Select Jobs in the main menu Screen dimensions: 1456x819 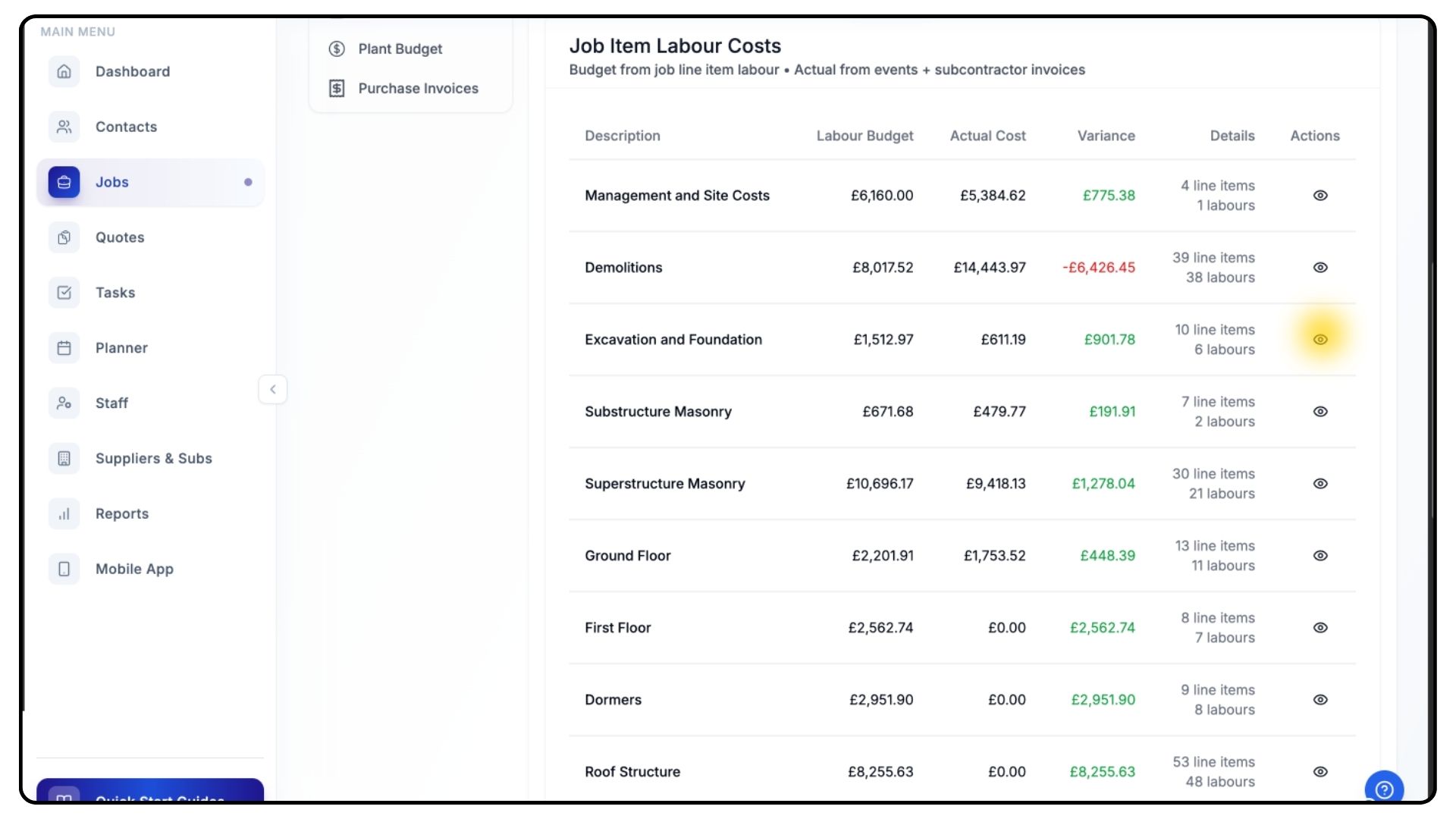[112, 182]
